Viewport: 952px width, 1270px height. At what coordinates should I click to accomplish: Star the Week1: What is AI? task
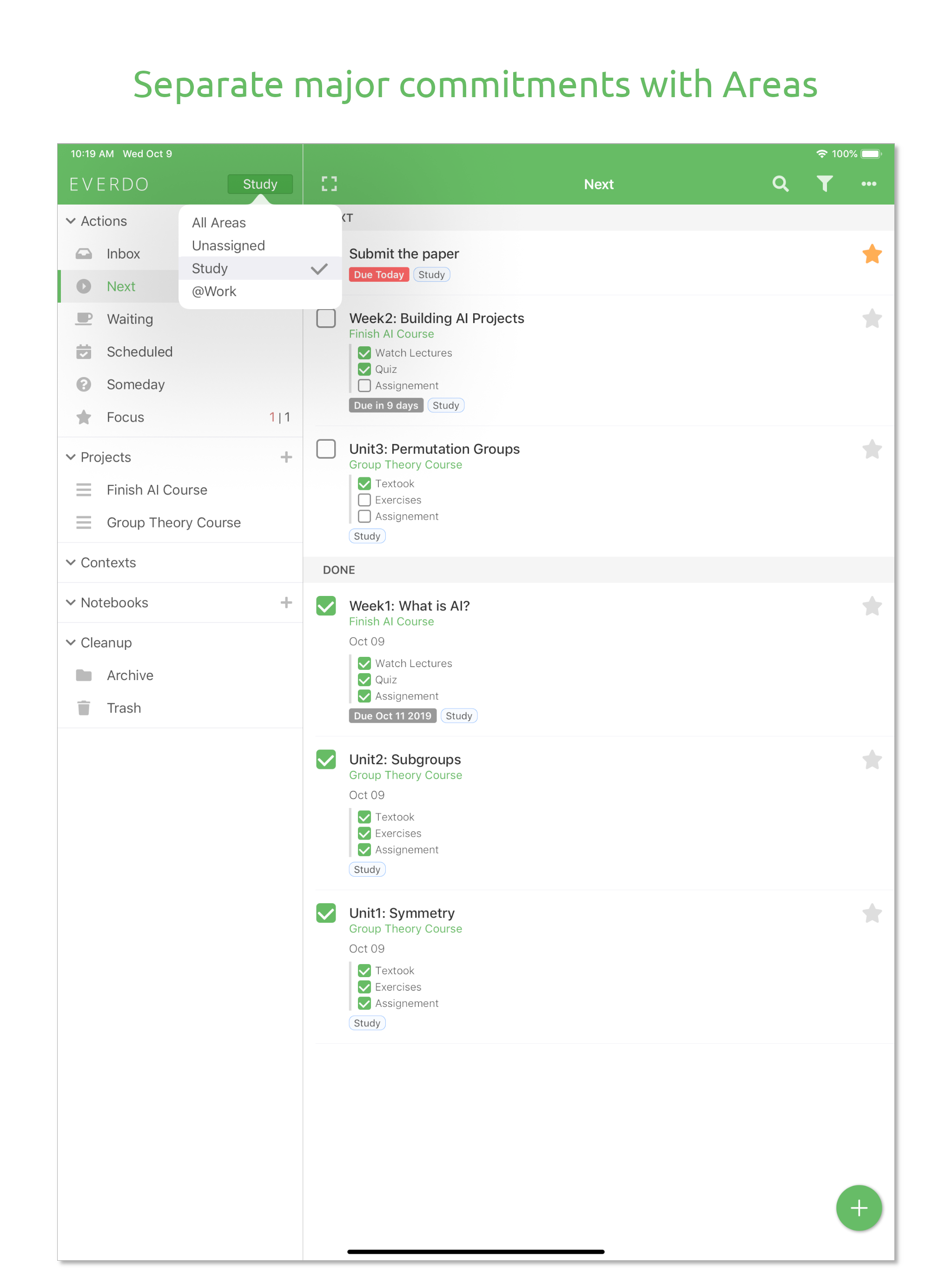tap(872, 606)
